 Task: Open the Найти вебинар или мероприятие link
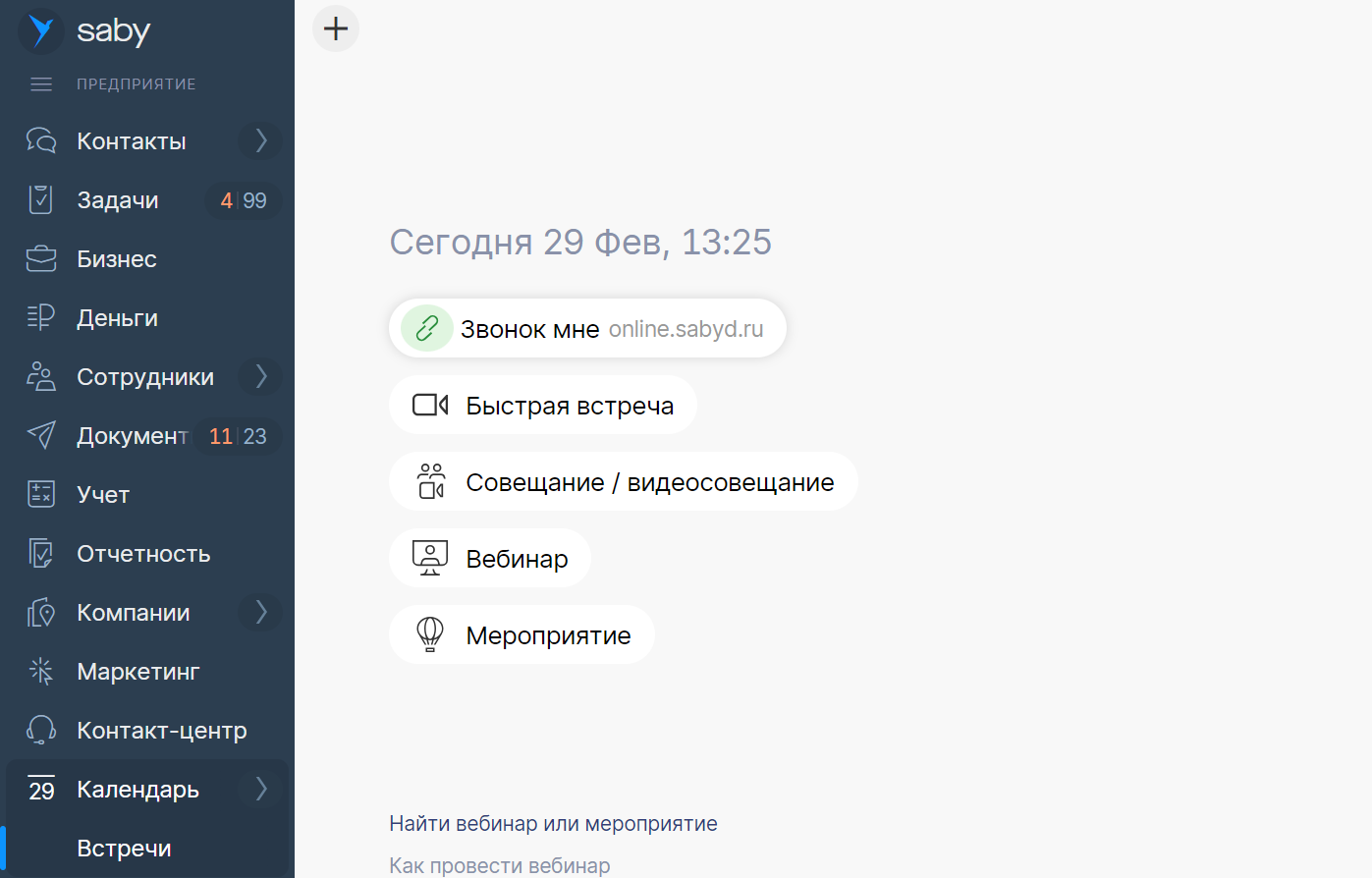click(x=553, y=823)
